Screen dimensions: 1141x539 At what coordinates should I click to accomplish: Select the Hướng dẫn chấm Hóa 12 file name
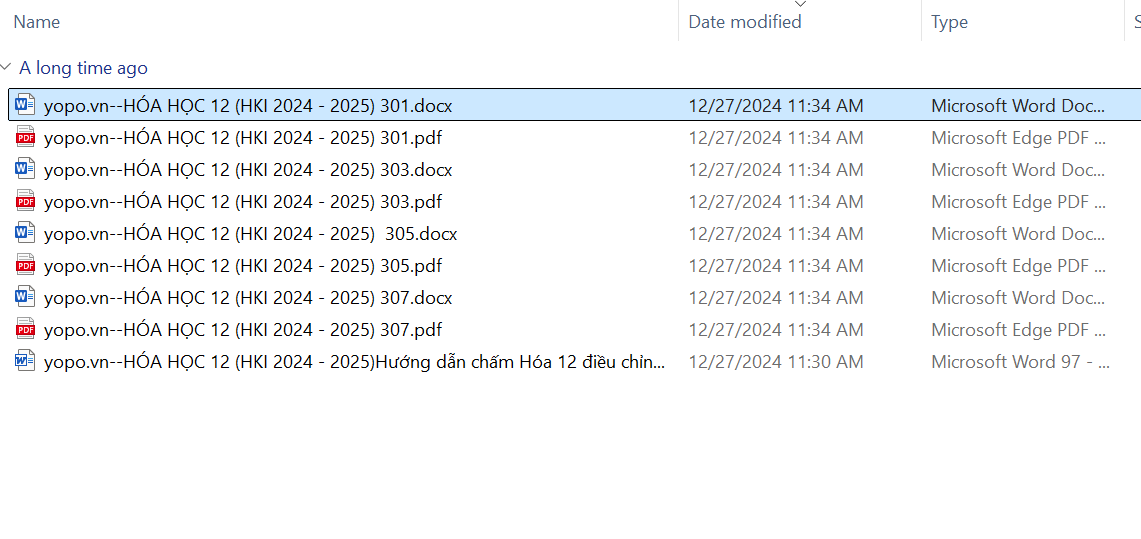[x=355, y=361]
